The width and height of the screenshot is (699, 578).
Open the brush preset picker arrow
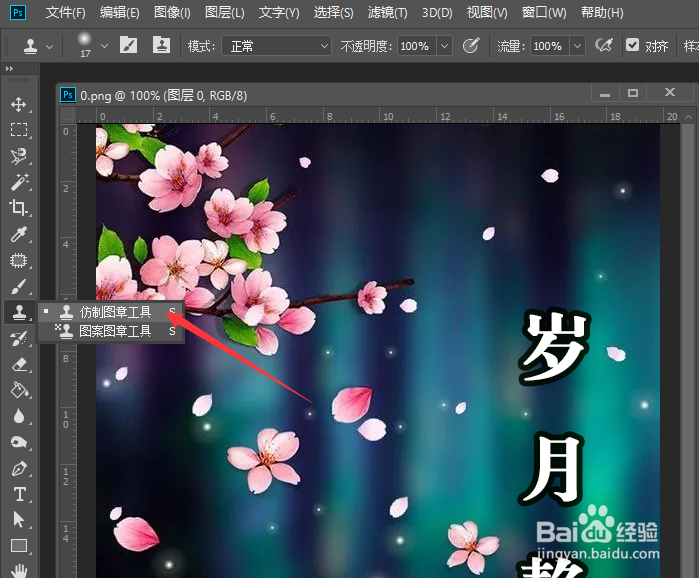[104, 46]
